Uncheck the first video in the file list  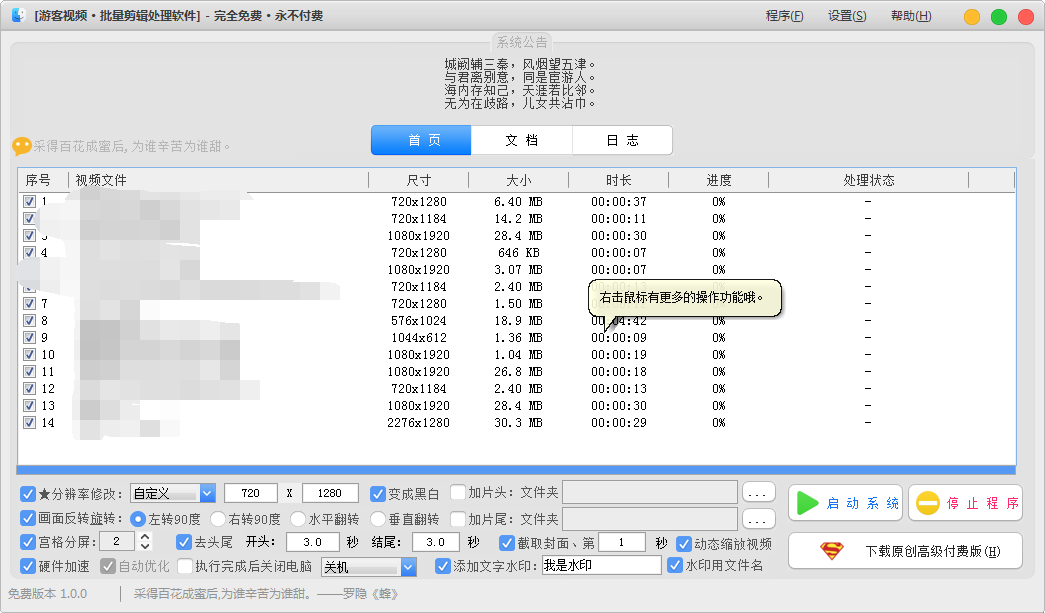tap(29, 201)
